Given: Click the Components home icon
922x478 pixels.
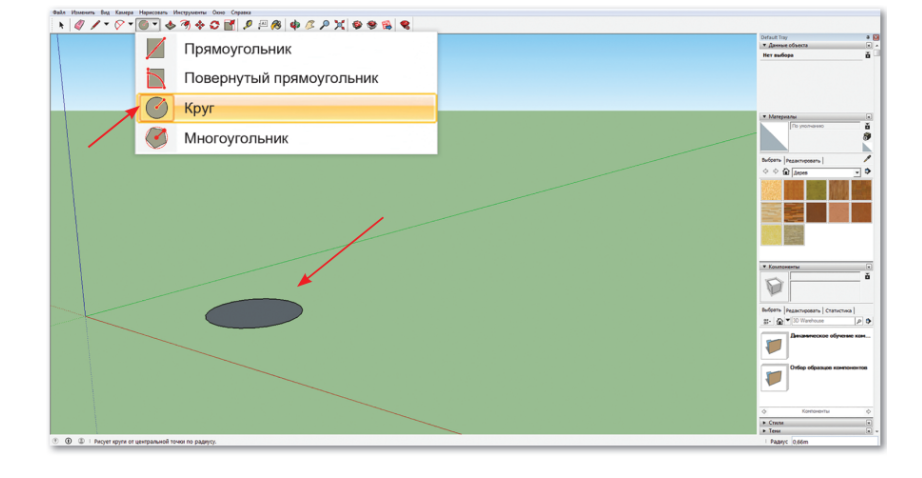Looking at the screenshot, I should pyautogui.click(x=780, y=321).
